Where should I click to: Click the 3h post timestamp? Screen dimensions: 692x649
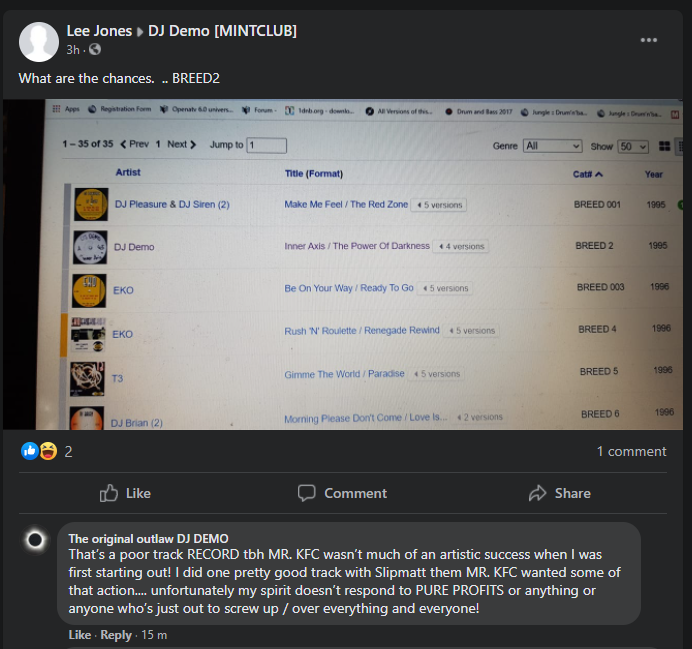click(73, 50)
